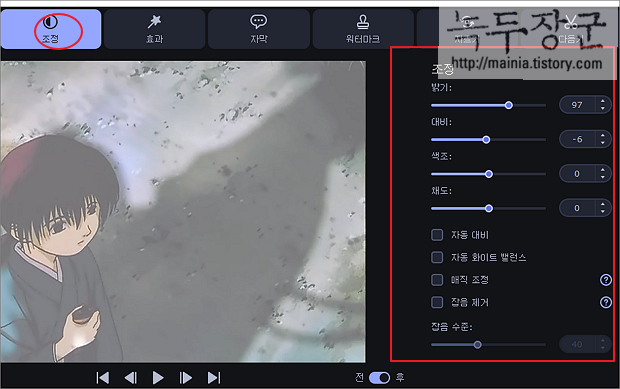The width and height of the screenshot is (620, 389).
Task: Jump to the end of the video
Action: [214, 378]
